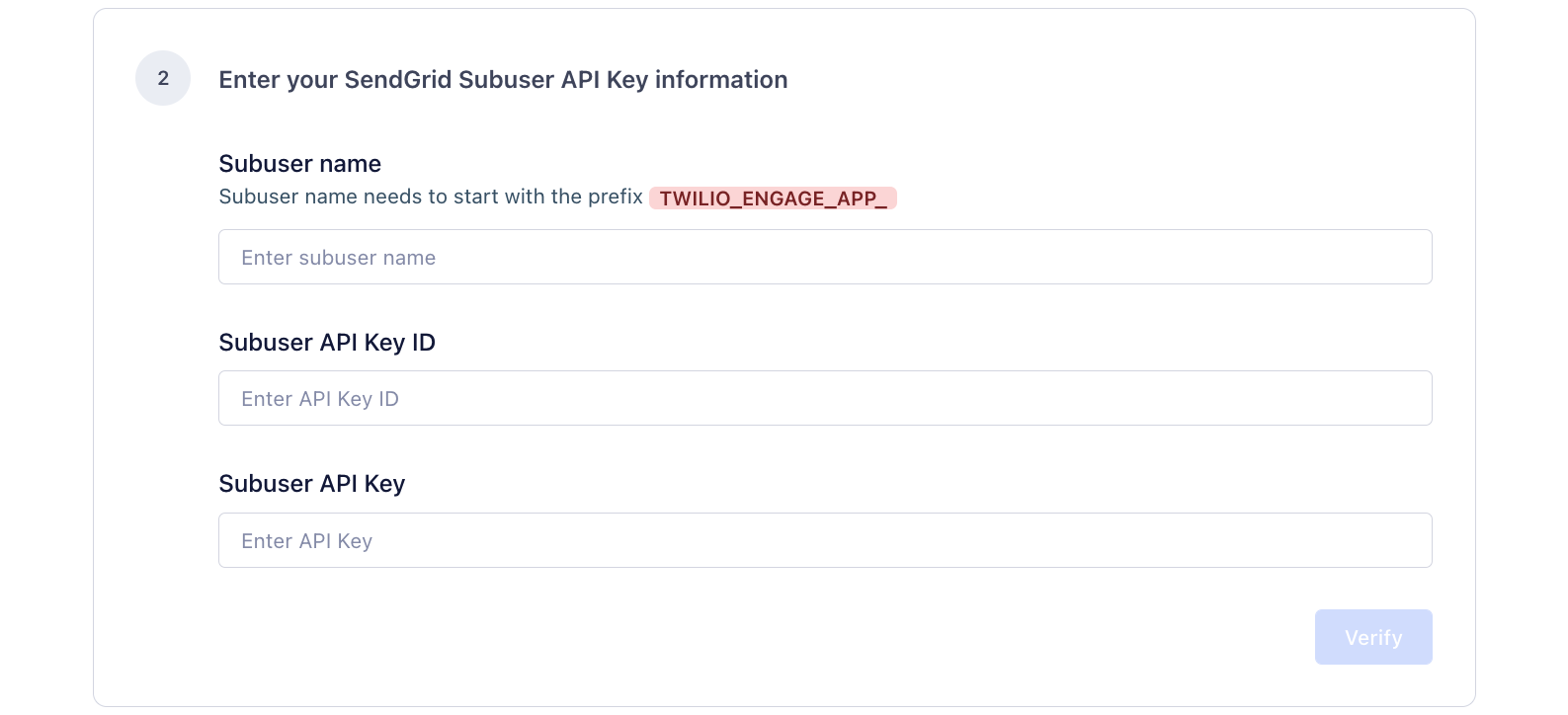The image size is (1568, 715).
Task: Place cursor in the API Key field
Action: pos(825,540)
